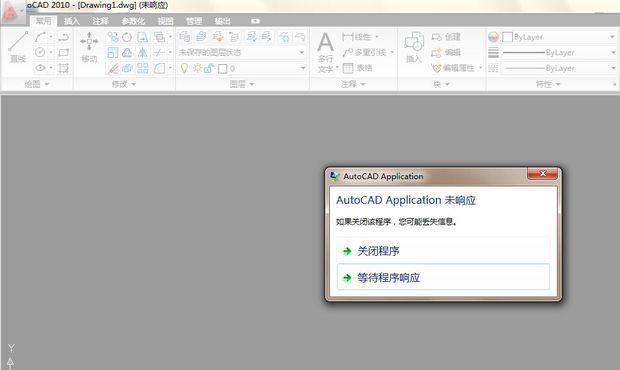Toggle the ribbon minimize button after 输出
This screenshot has height=370, width=620.
pos(255,21)
